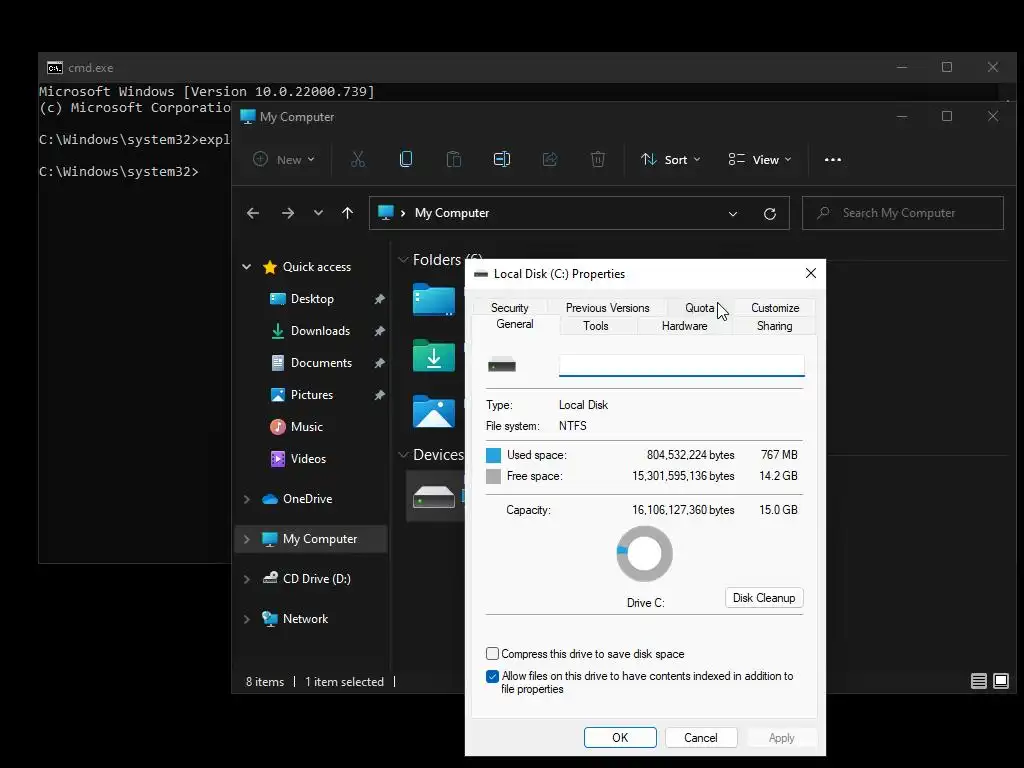The width and height of the screenshot is (1024, 768).
Task: Switch to the Customize tab
Action: (x=775, y=308)
